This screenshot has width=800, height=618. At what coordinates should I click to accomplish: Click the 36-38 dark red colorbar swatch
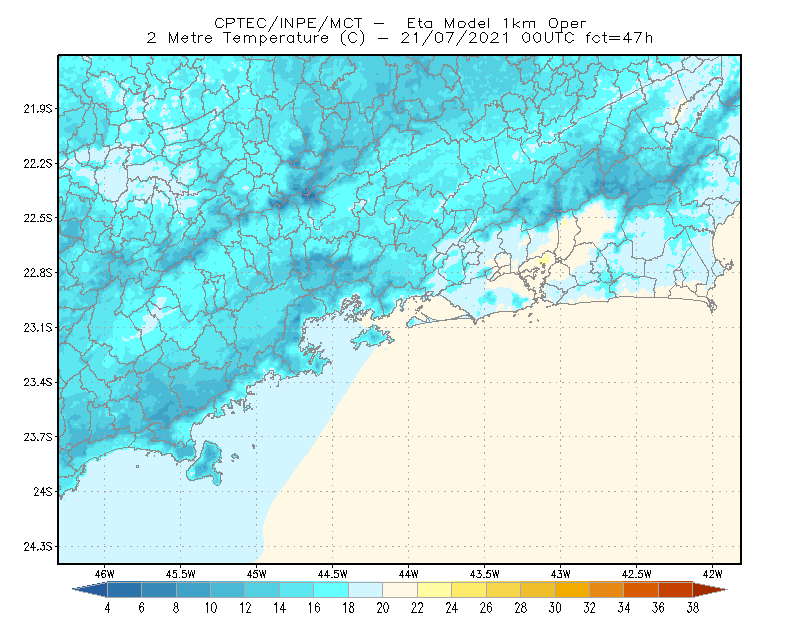[676, 590]
